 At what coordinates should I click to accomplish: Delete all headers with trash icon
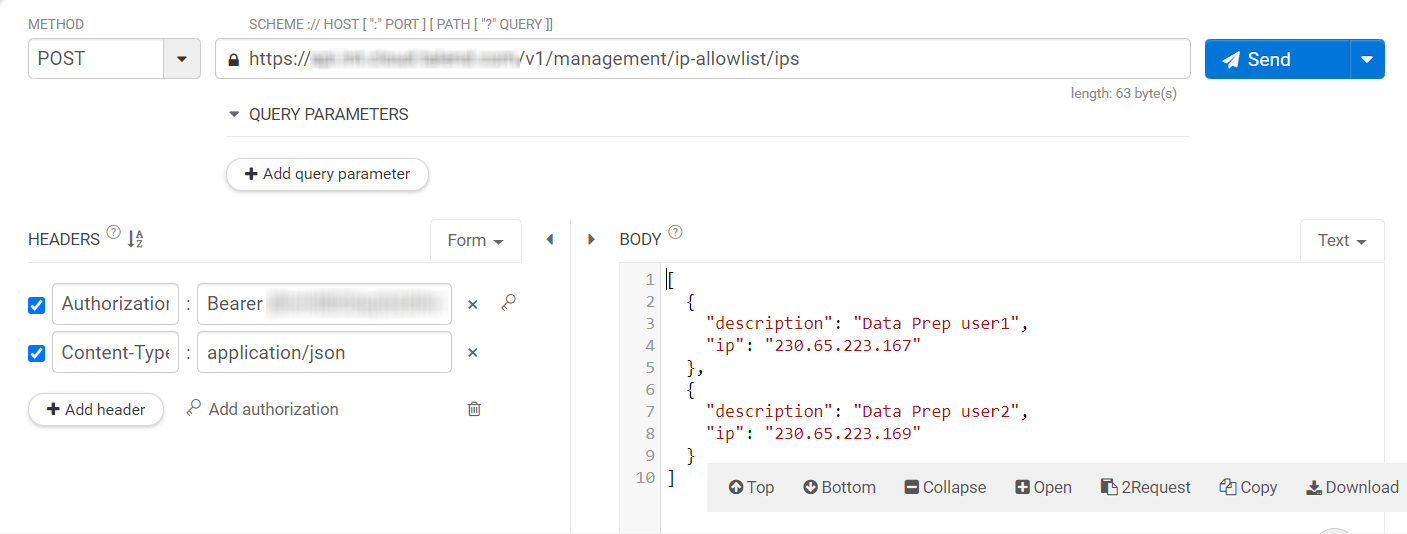click(474, 409)
